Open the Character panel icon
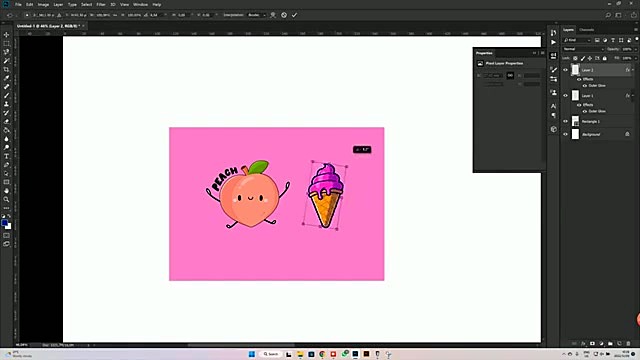 553,106
